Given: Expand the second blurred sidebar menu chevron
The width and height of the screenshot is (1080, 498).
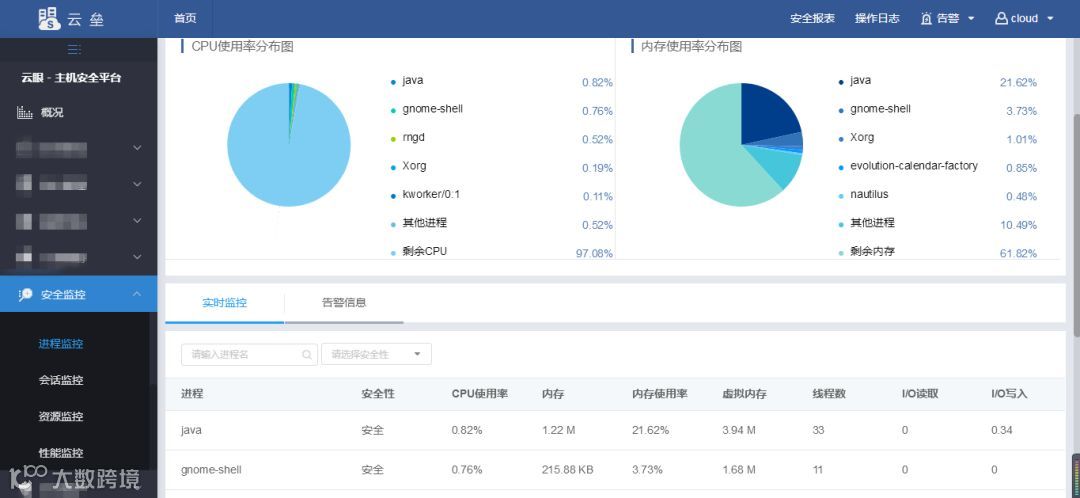Looking at the screenshot, I should (137, 184).
